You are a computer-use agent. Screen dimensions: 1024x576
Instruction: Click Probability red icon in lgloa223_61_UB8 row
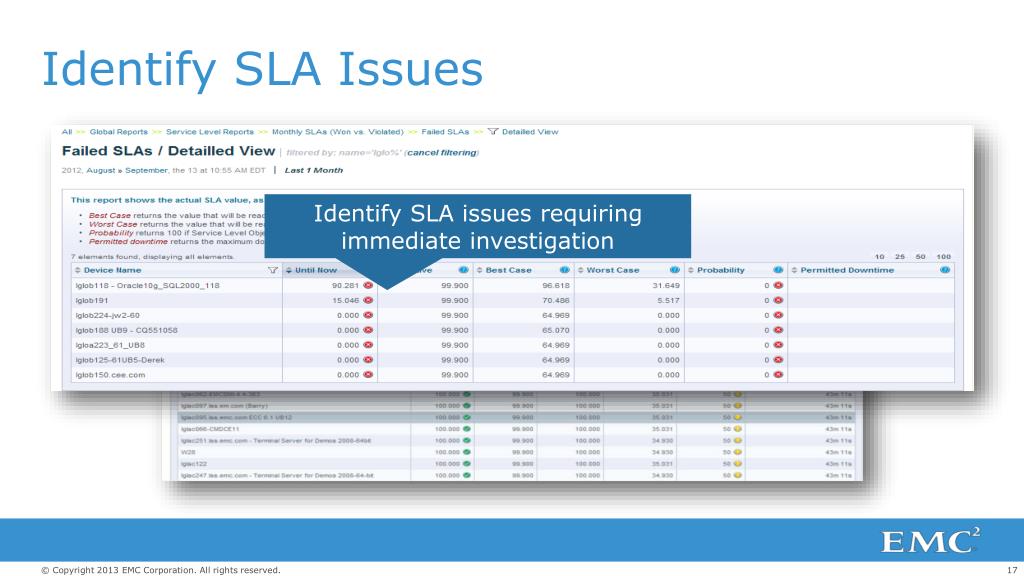(778, 345)
